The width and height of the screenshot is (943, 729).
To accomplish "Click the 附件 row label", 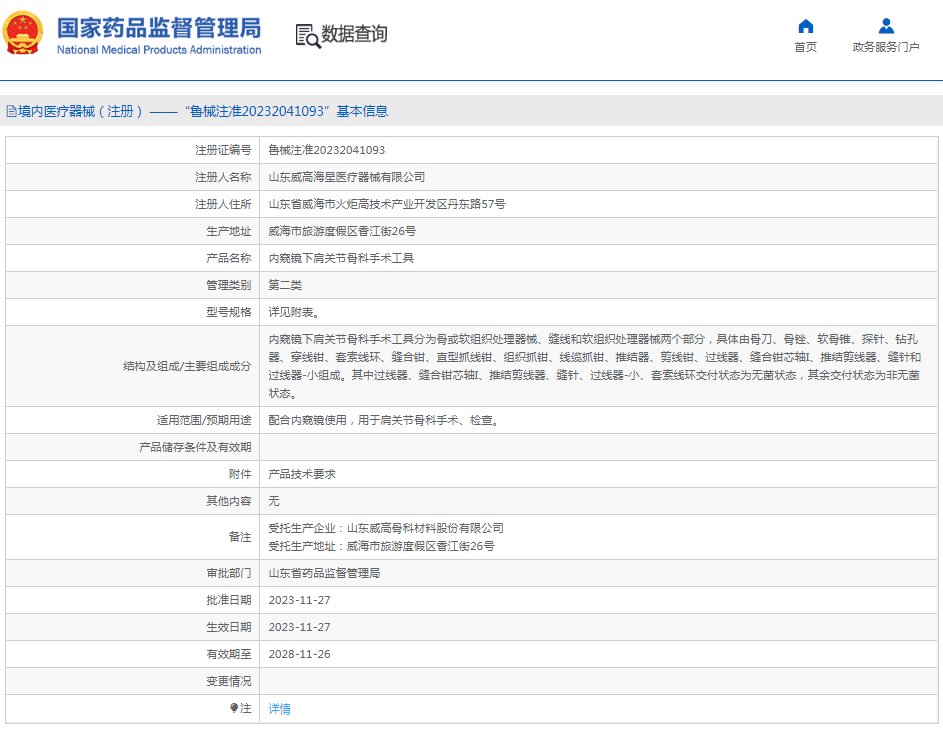I will [x=240, y=474].
